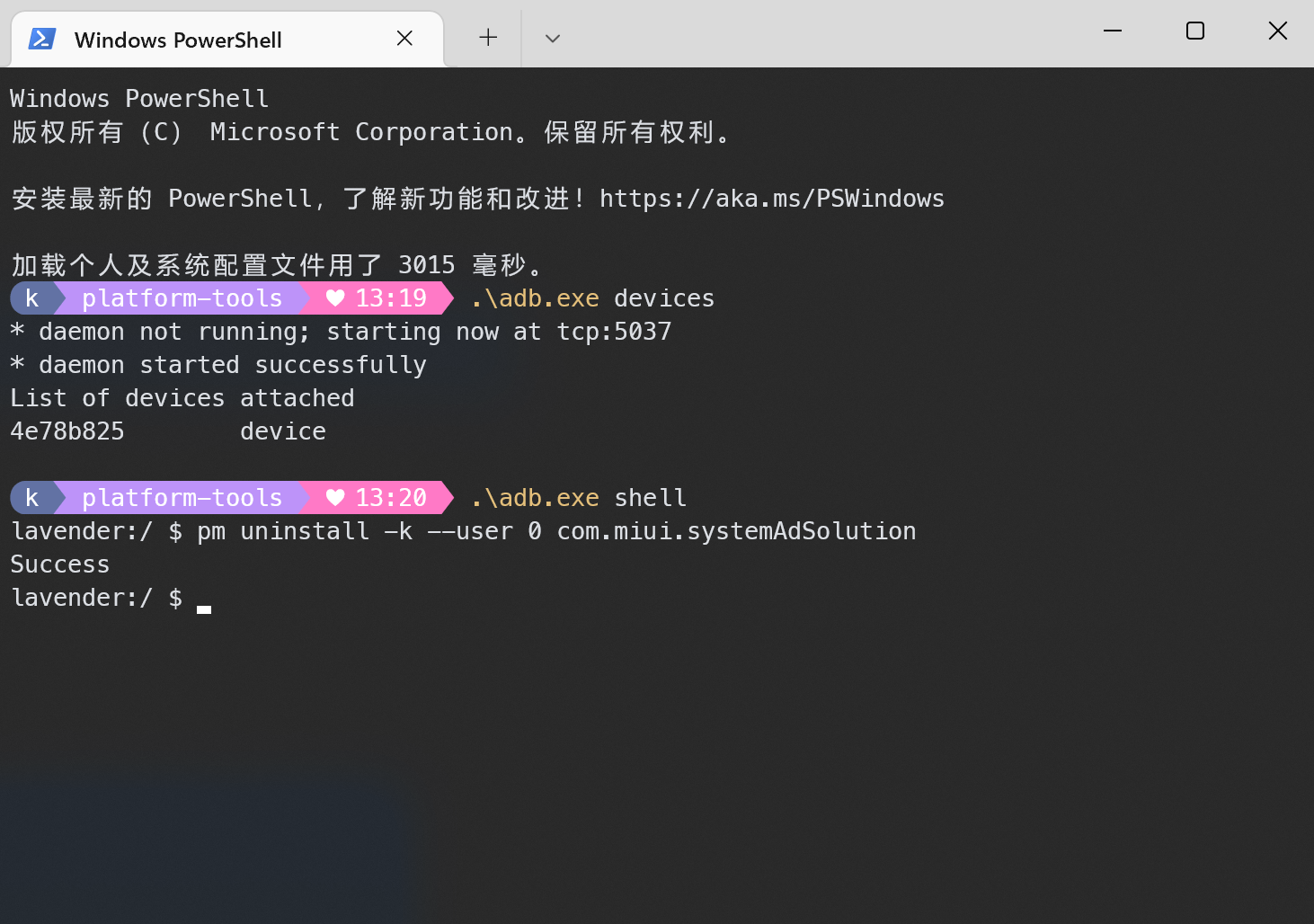Open the https://aka.ms/PSWindows link
This screenshot has height=924, width=1314.
[772, 198]
